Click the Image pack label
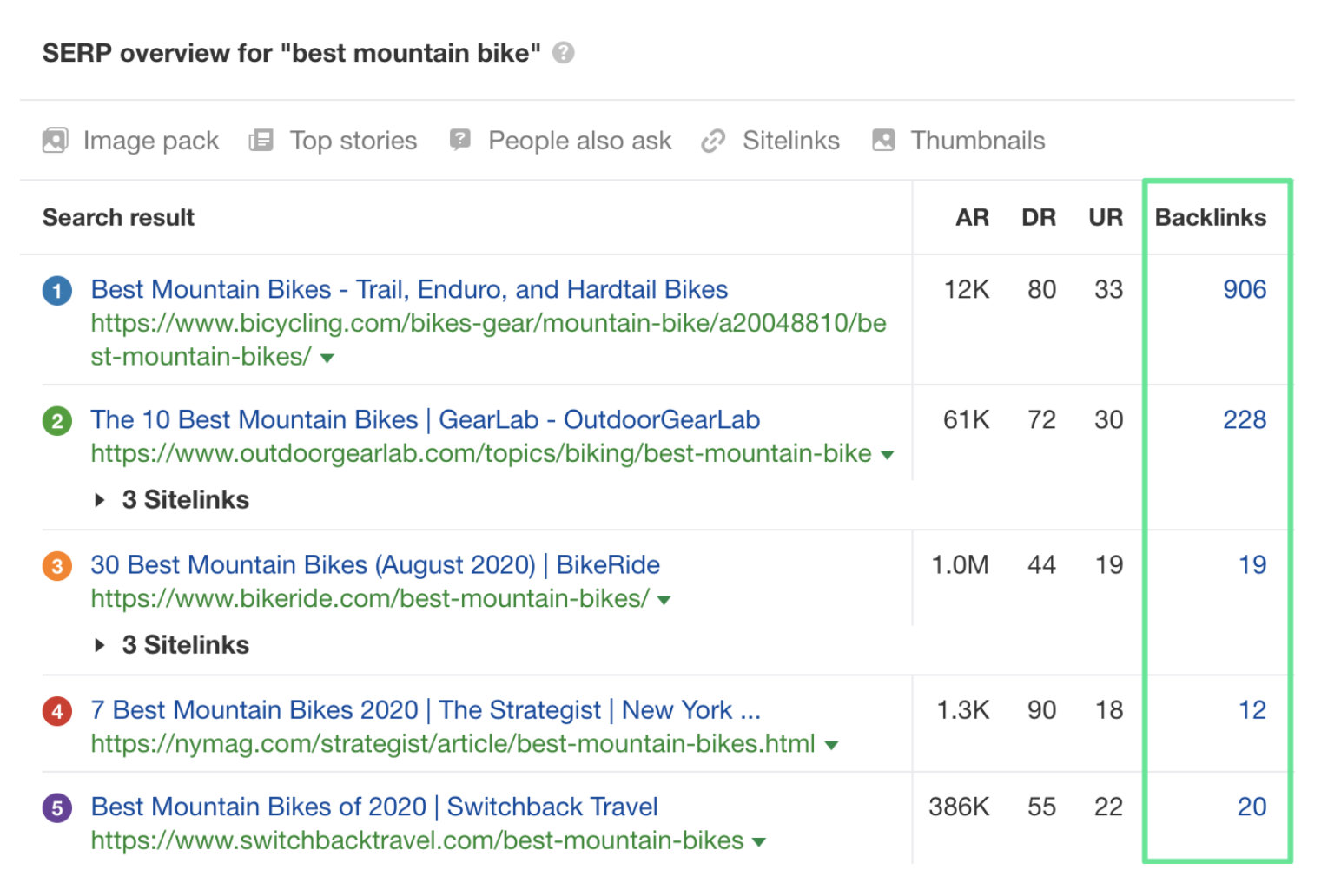Viewport: 1341px width, 896px height. point(149,140)
